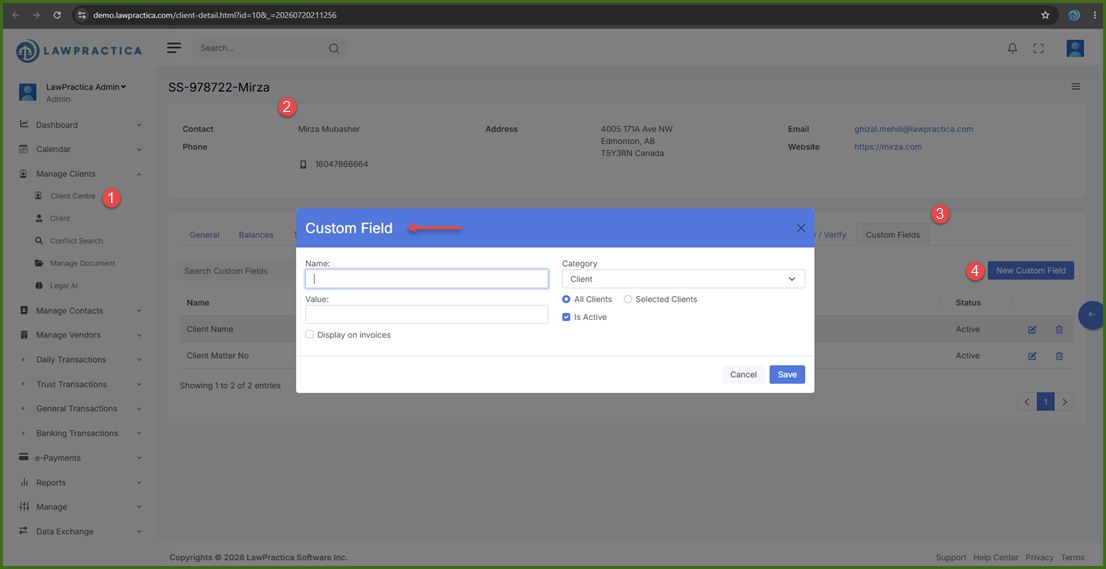The height and width of the screenshot is (569, 1106).
Task: Click Save in Custom Field dialog
Action: (x=787, y=374)
